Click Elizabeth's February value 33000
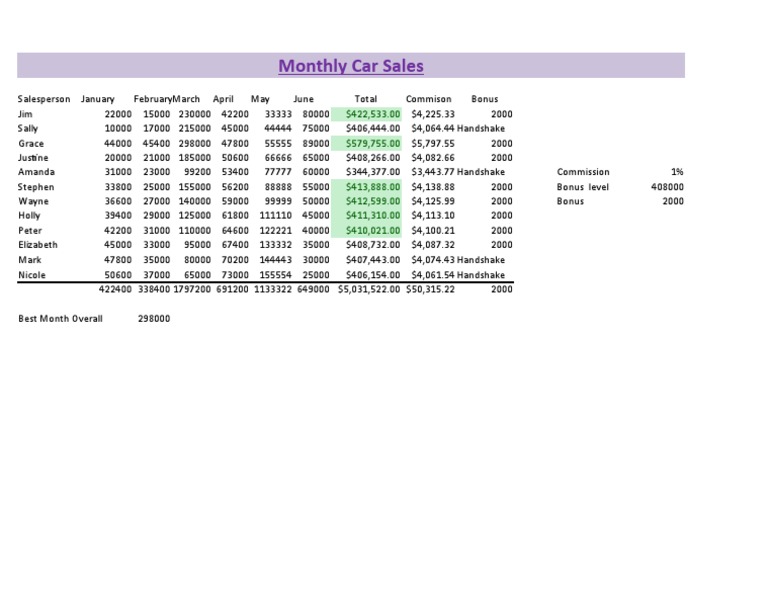The height and width of the screenshot is (594, 768). click(157, 245)
